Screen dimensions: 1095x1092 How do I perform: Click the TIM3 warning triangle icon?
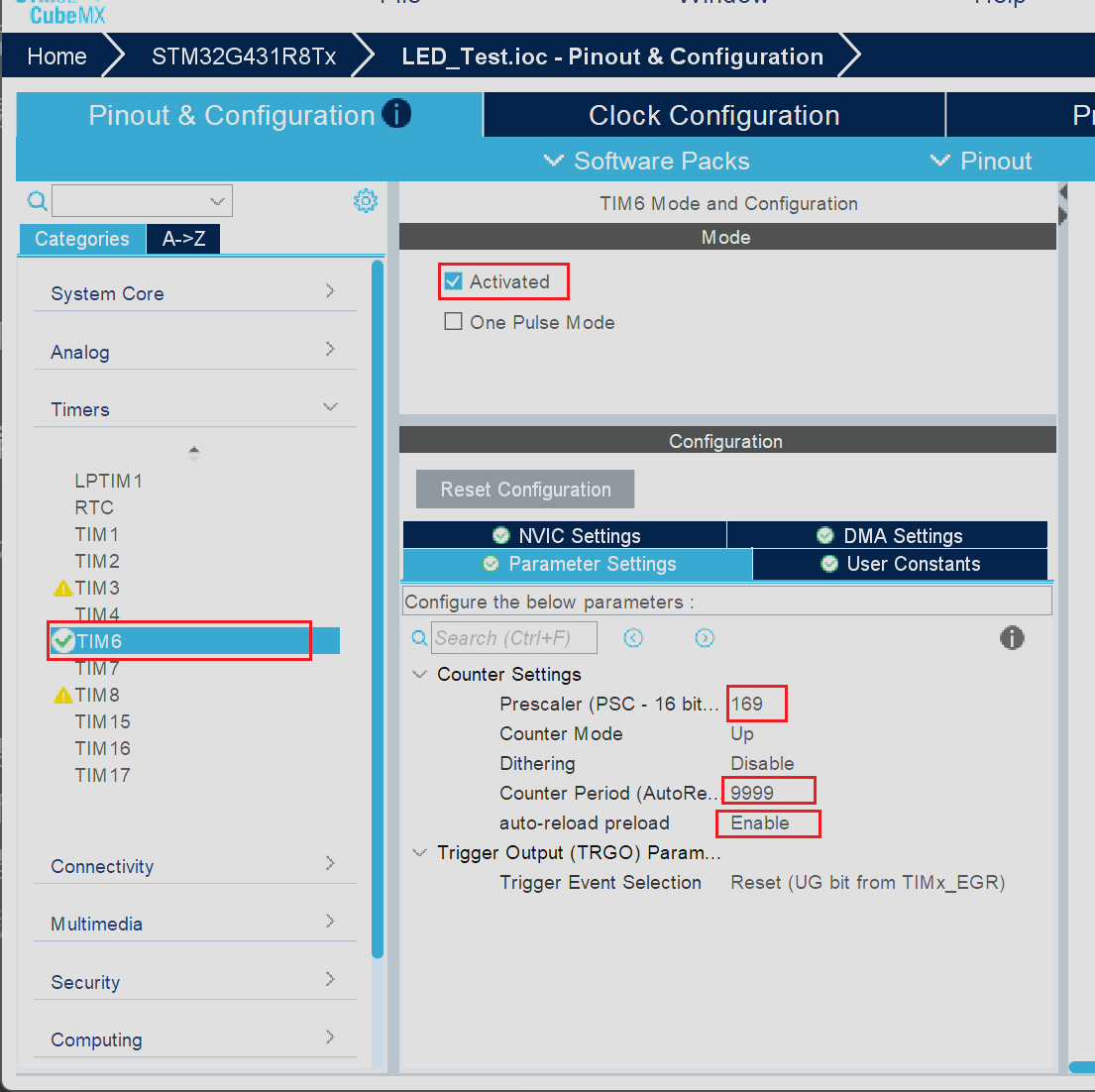coord(63,589)
